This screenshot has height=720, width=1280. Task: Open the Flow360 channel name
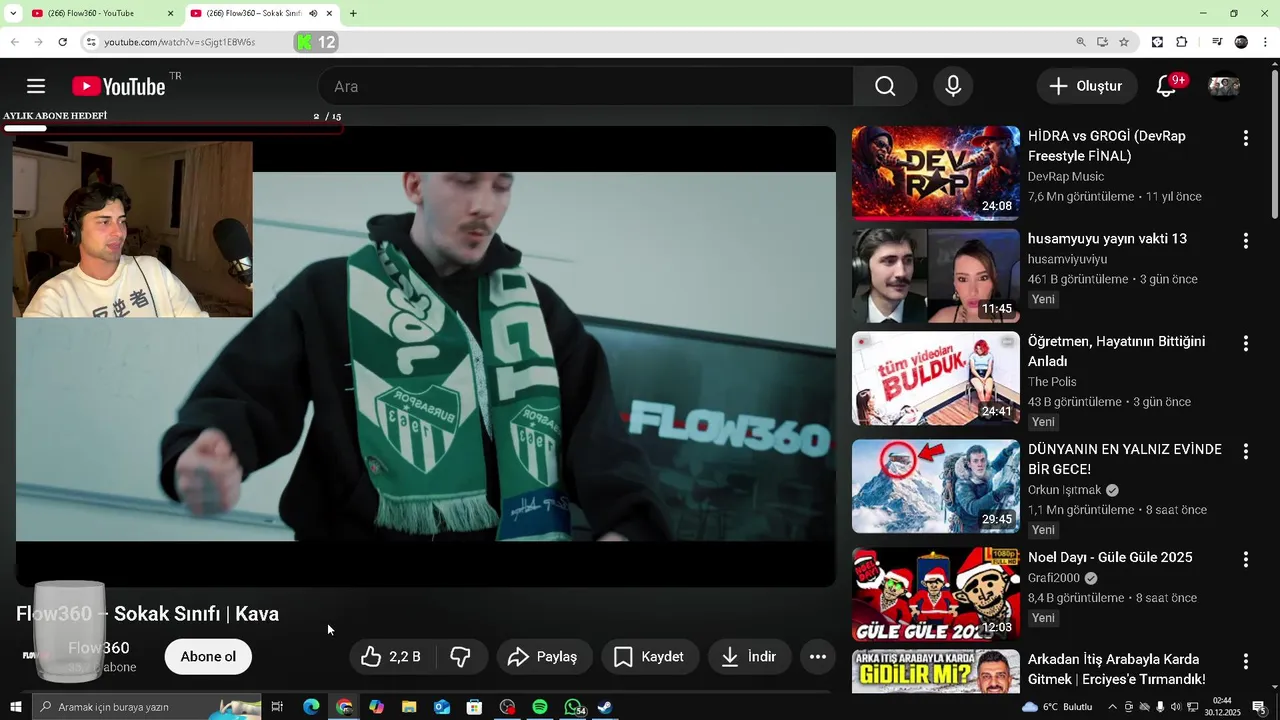point(99,648)
